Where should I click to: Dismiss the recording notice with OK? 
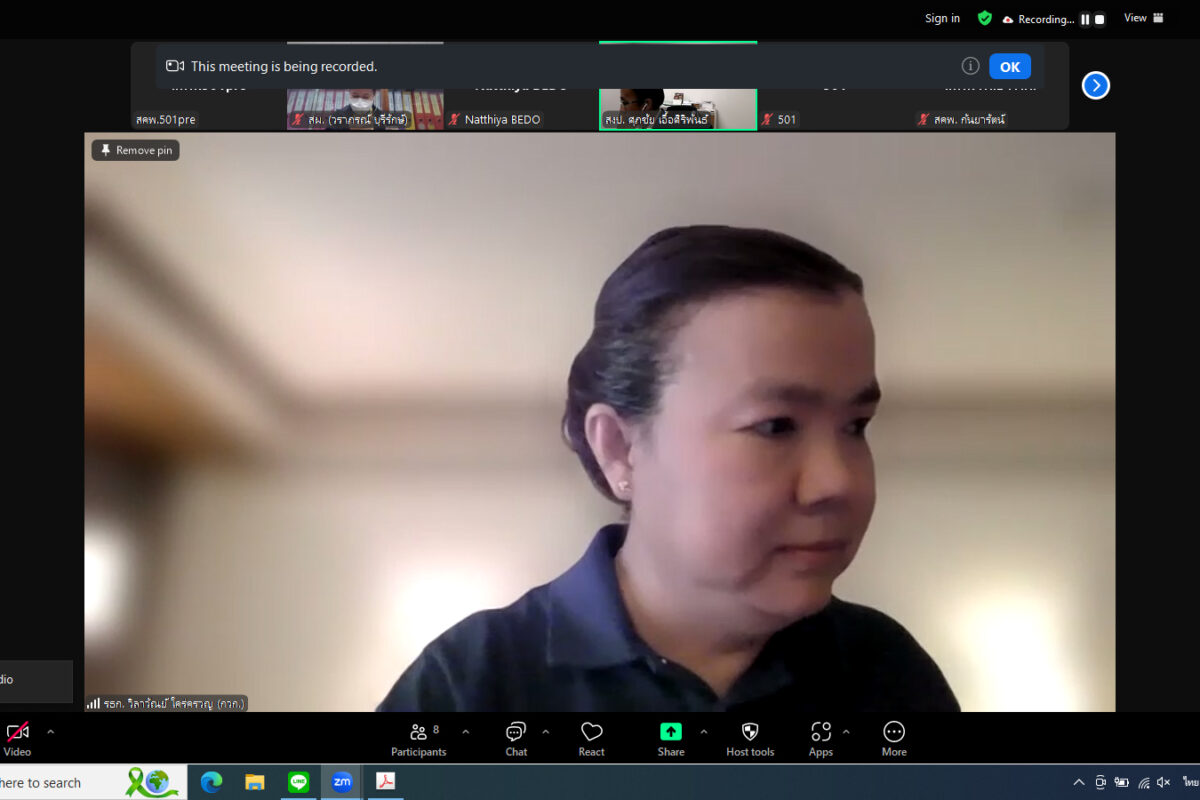[1009, 67]
